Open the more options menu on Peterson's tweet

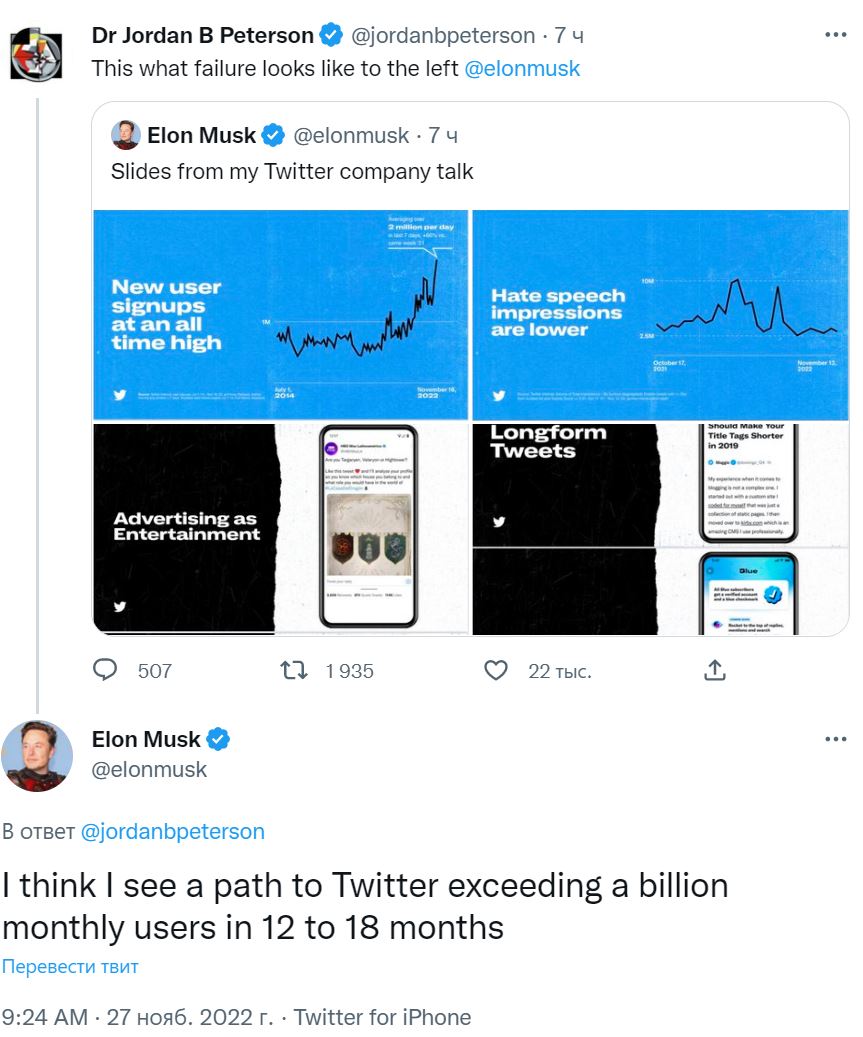point(835,35)
